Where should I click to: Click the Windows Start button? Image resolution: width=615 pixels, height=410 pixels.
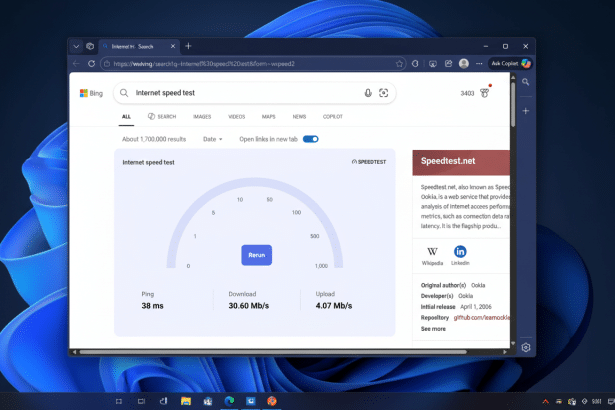(x=119, y=401)
